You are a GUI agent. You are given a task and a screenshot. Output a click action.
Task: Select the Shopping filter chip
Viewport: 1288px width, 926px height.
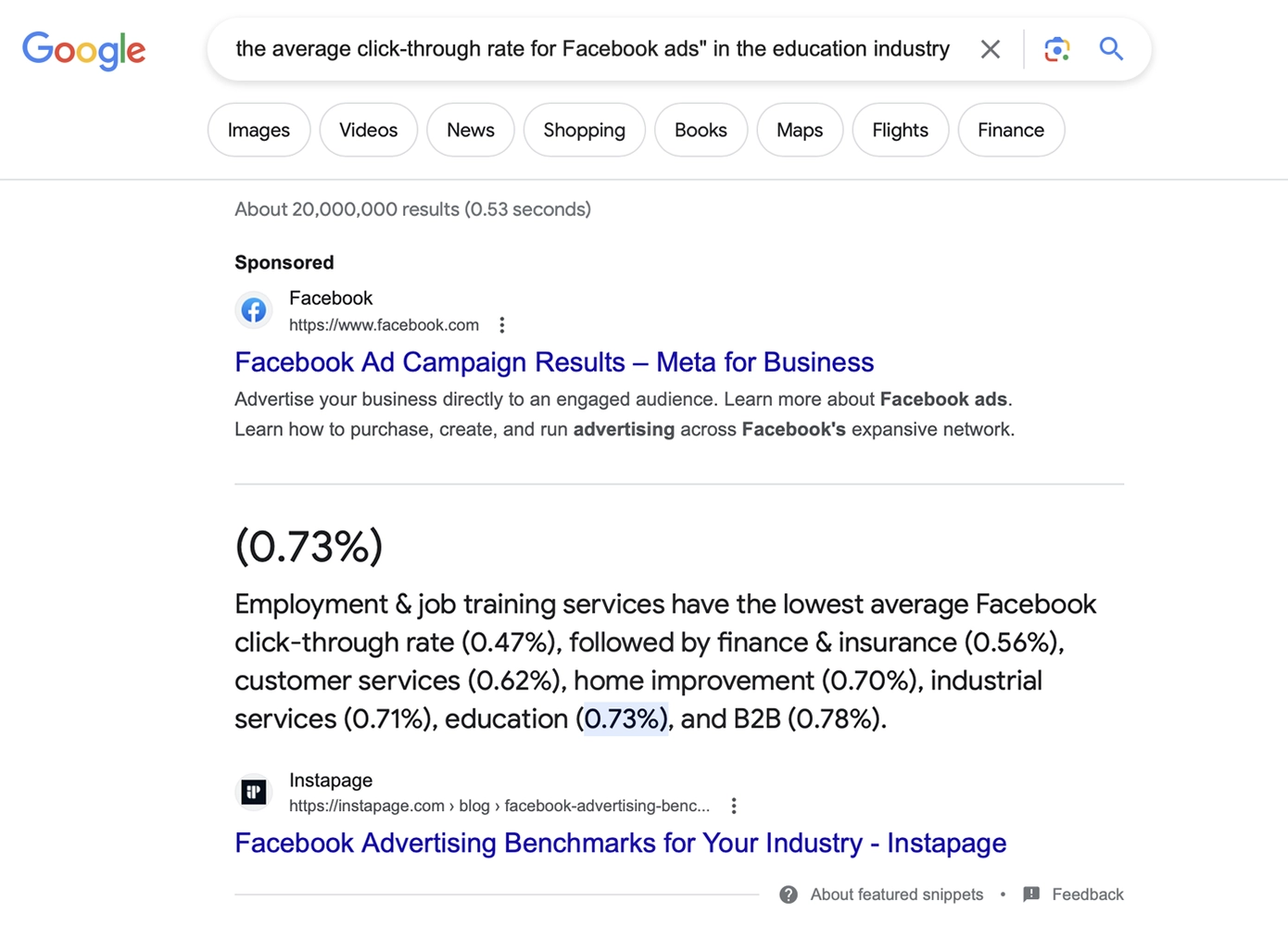584,130
